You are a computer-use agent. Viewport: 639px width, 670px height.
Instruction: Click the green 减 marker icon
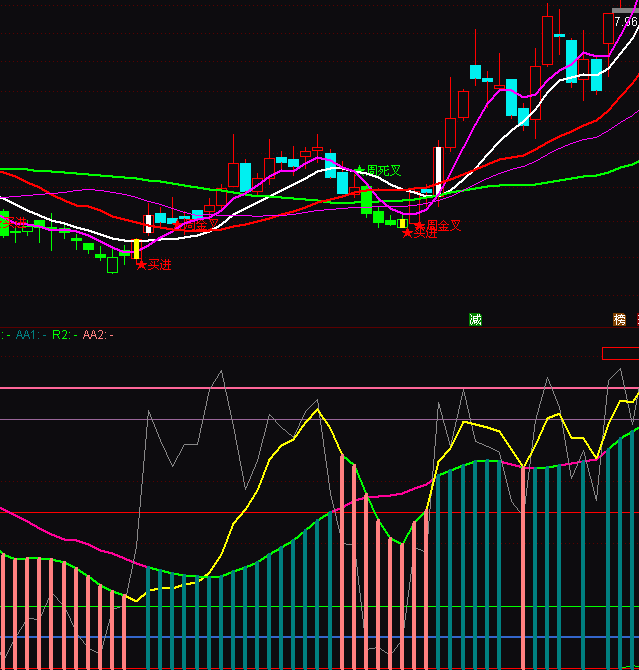pyautogui.click(x=475, y=320)
